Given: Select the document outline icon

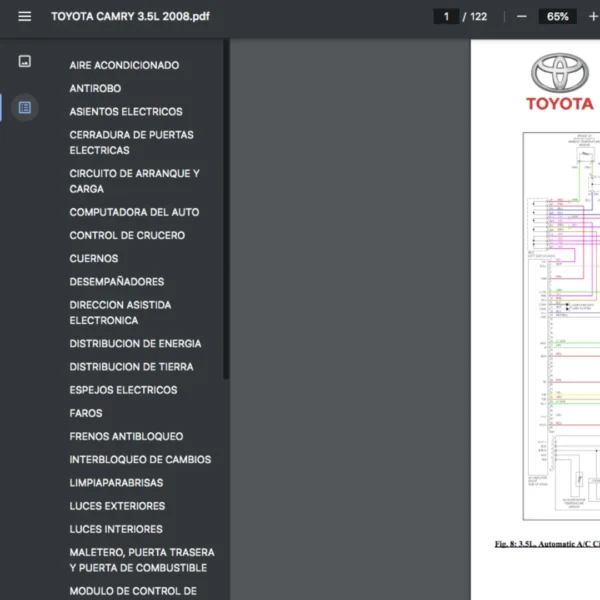Looking at the screenshot, I should 25,107.
